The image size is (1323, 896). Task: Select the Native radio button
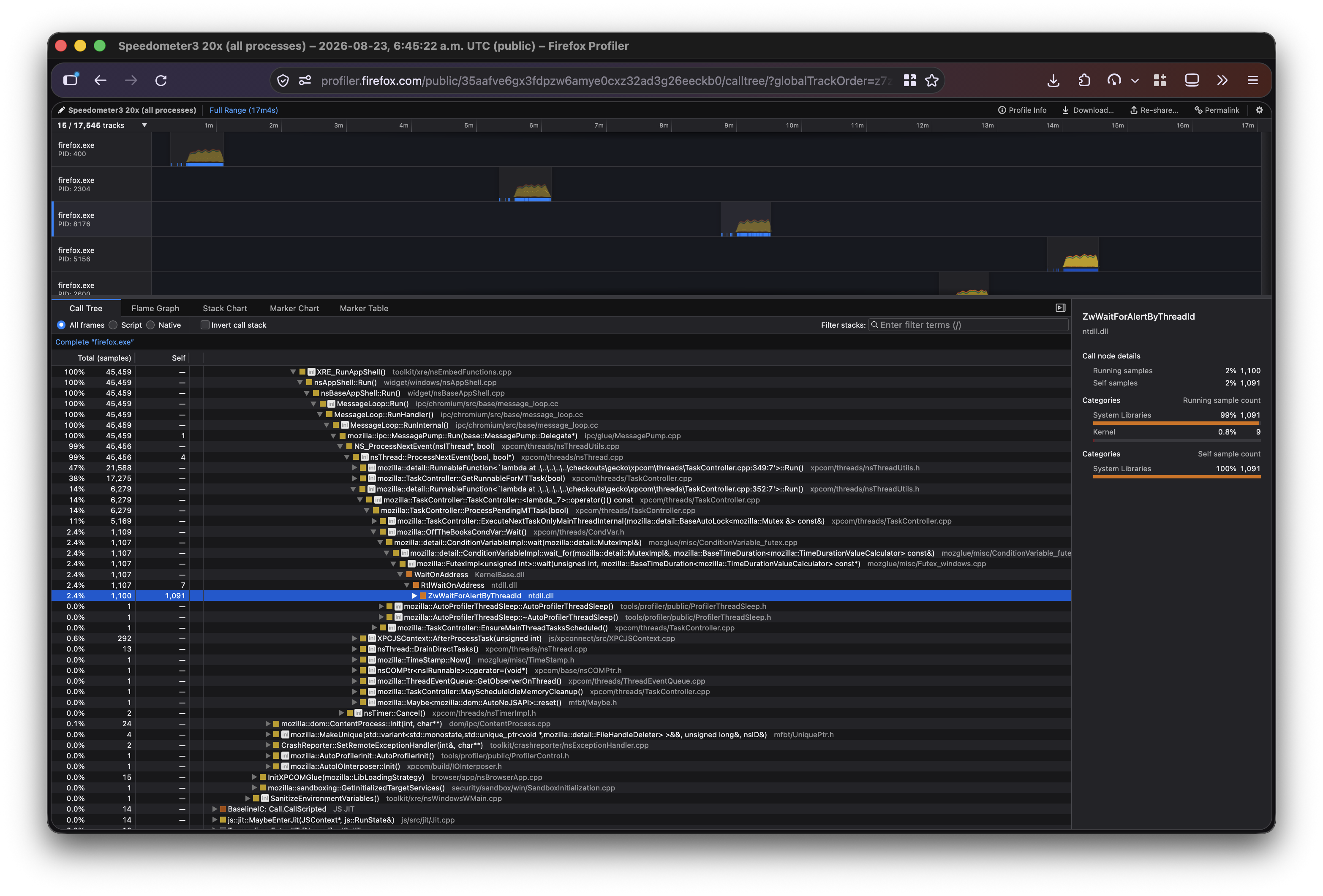point(150,325)
